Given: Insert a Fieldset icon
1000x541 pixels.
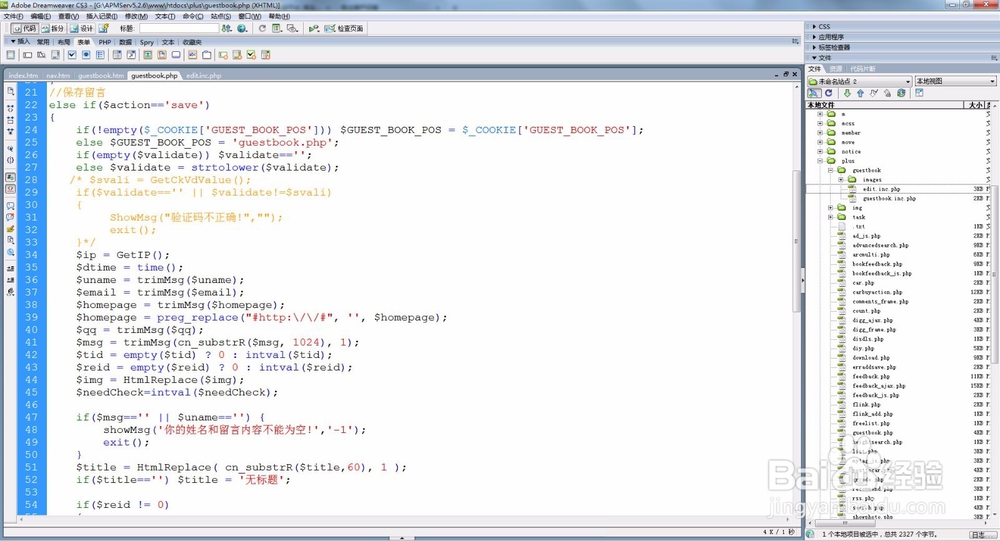Looking at the screenshot, I should [x=207, y=56].
